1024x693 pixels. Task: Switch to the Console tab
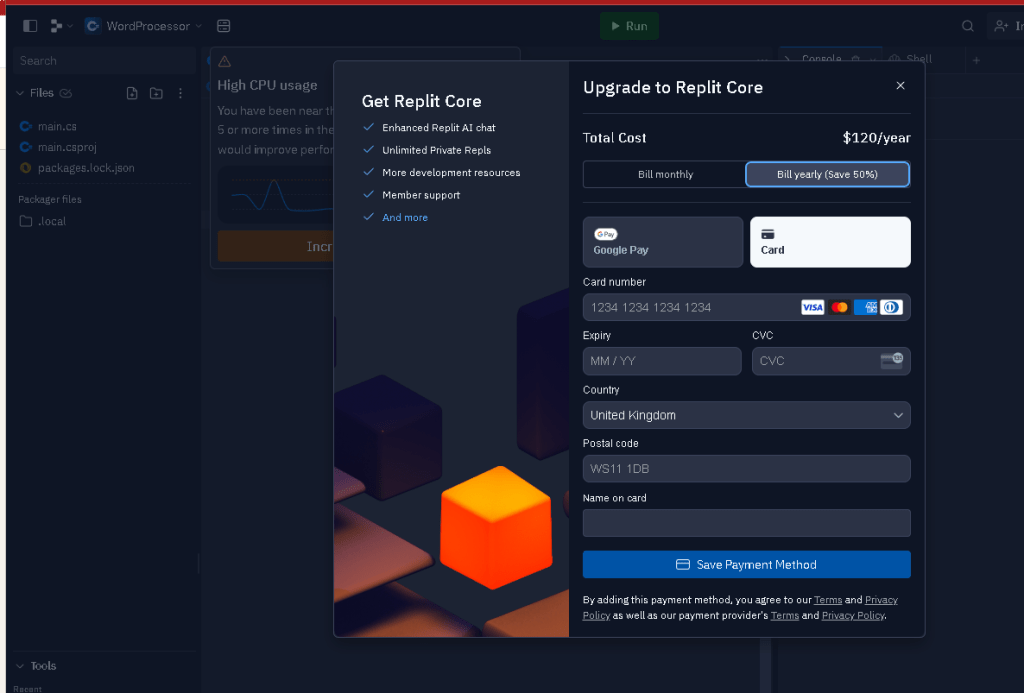[x=821, y=59]
